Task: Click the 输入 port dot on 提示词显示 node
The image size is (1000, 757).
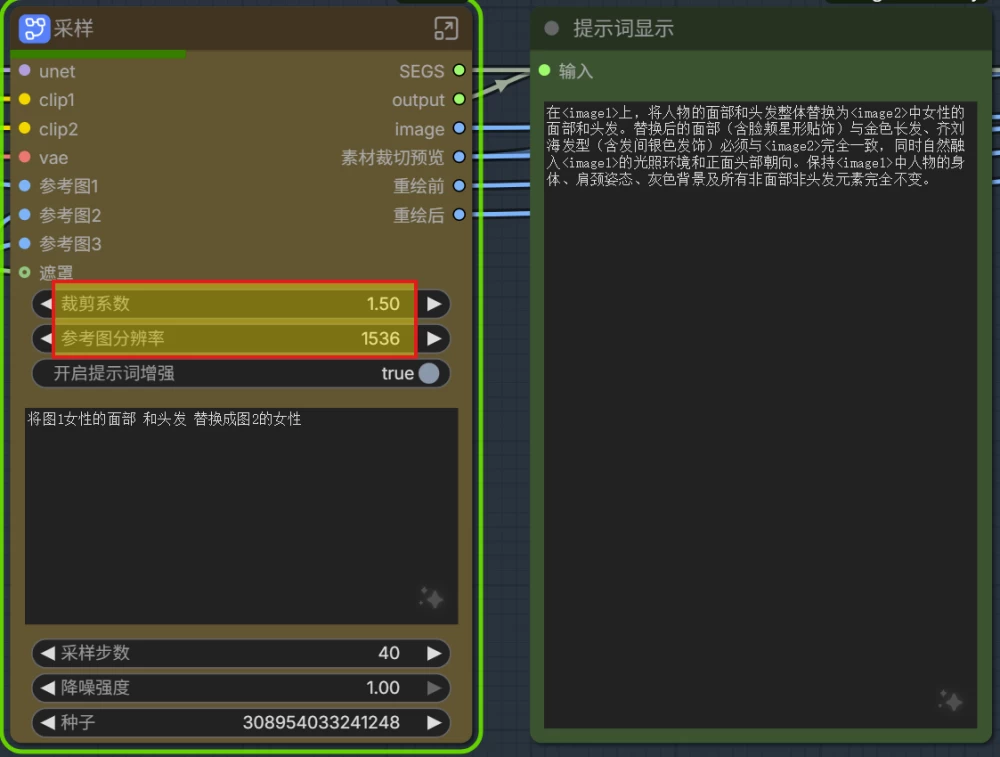Action: pyautogui.click(x=544, y=70)
